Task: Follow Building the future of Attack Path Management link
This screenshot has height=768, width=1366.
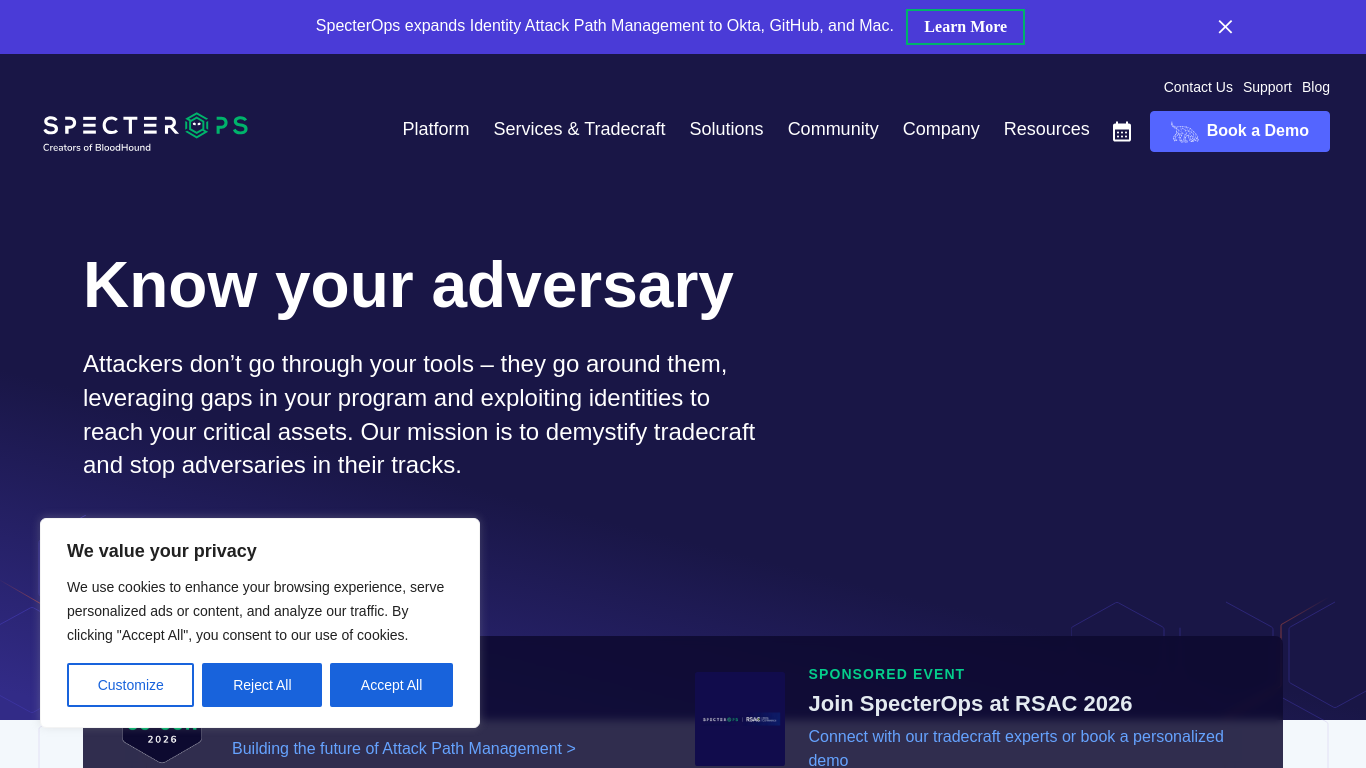Action: pos(404,748)
